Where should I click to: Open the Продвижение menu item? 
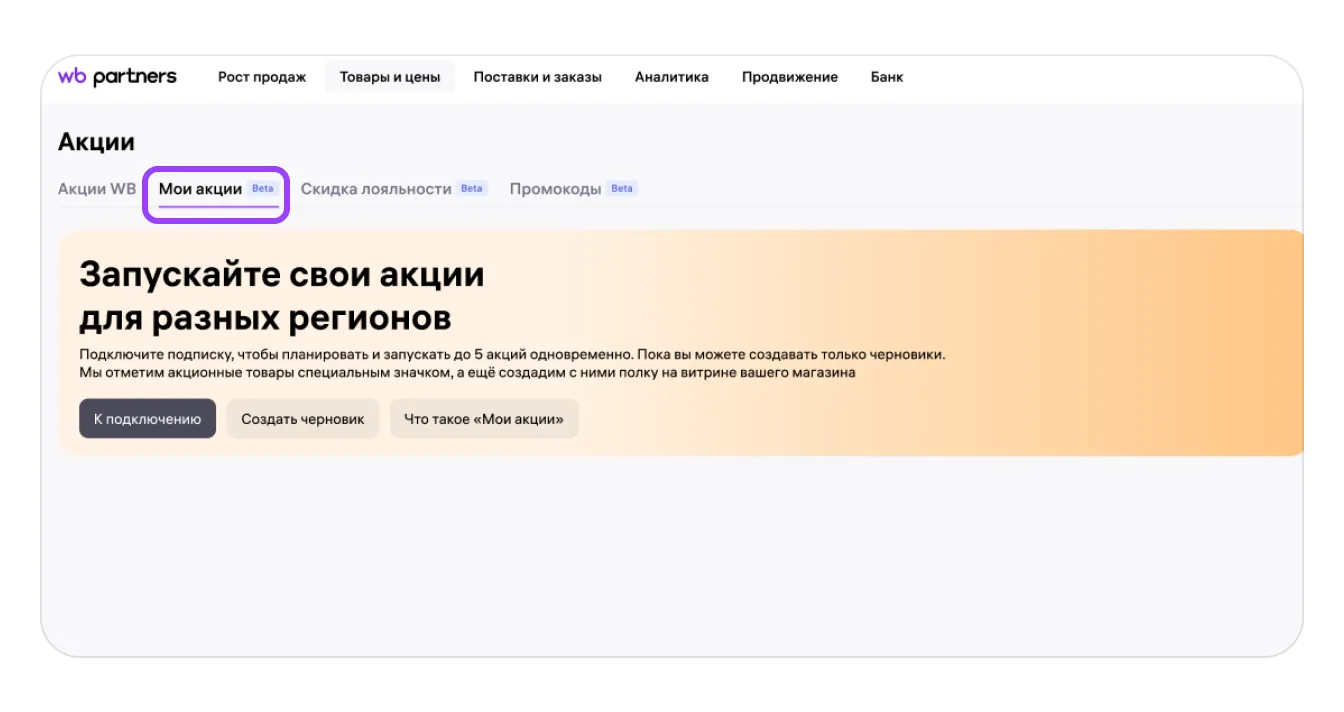(x=789, y=77)
